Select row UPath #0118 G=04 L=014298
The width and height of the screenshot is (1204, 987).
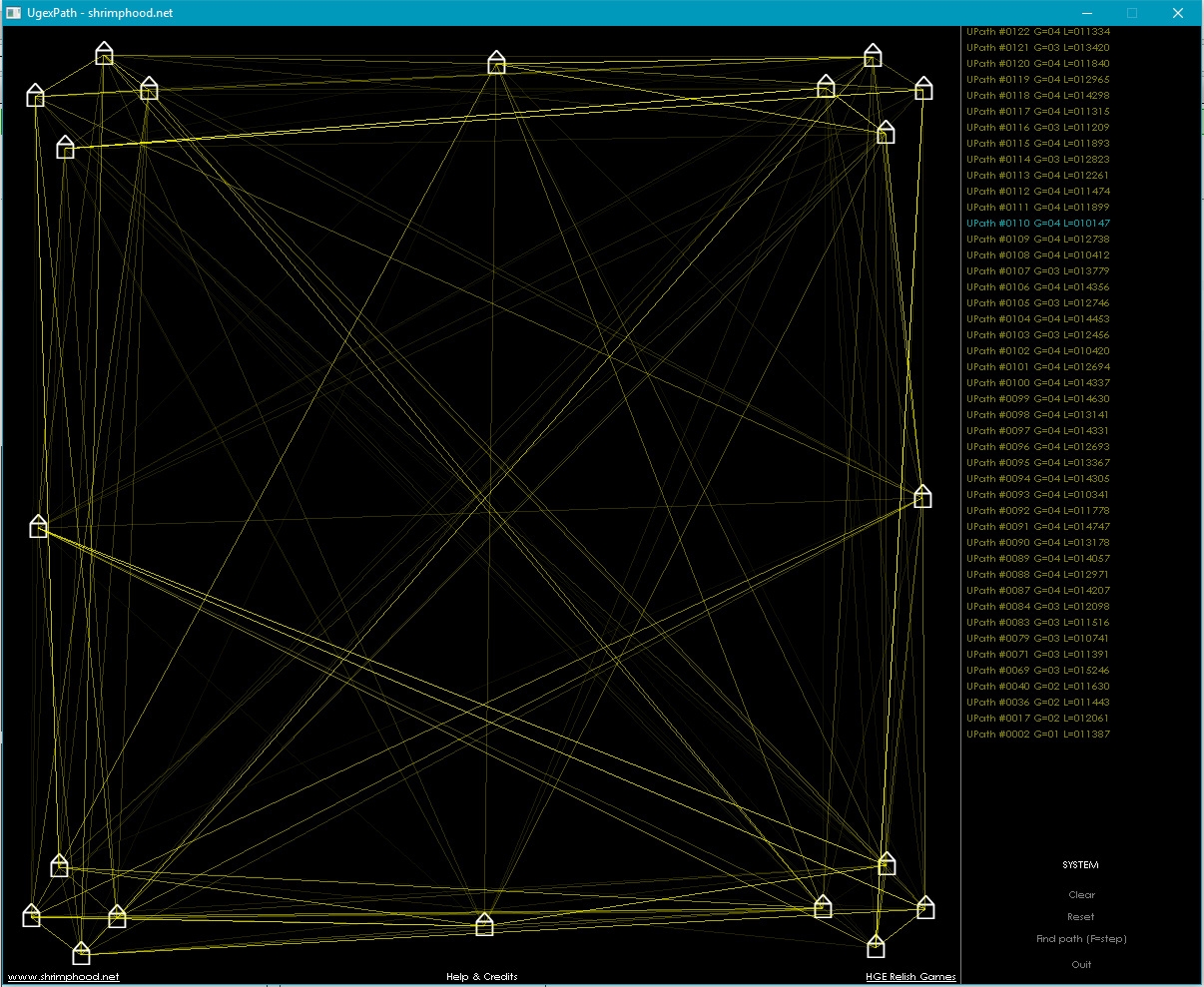(1038, 96)
